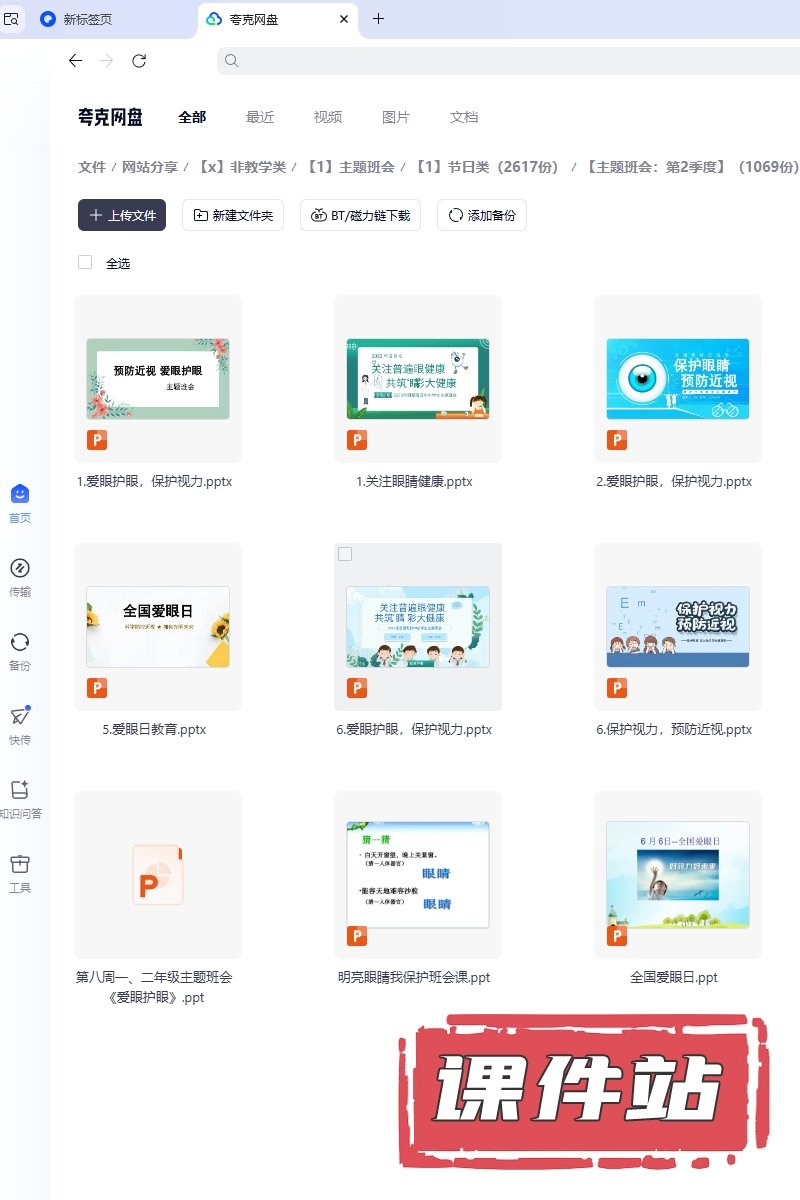
Task: Open the 传输 transfer sidebar icon
Action: point(20,569)
